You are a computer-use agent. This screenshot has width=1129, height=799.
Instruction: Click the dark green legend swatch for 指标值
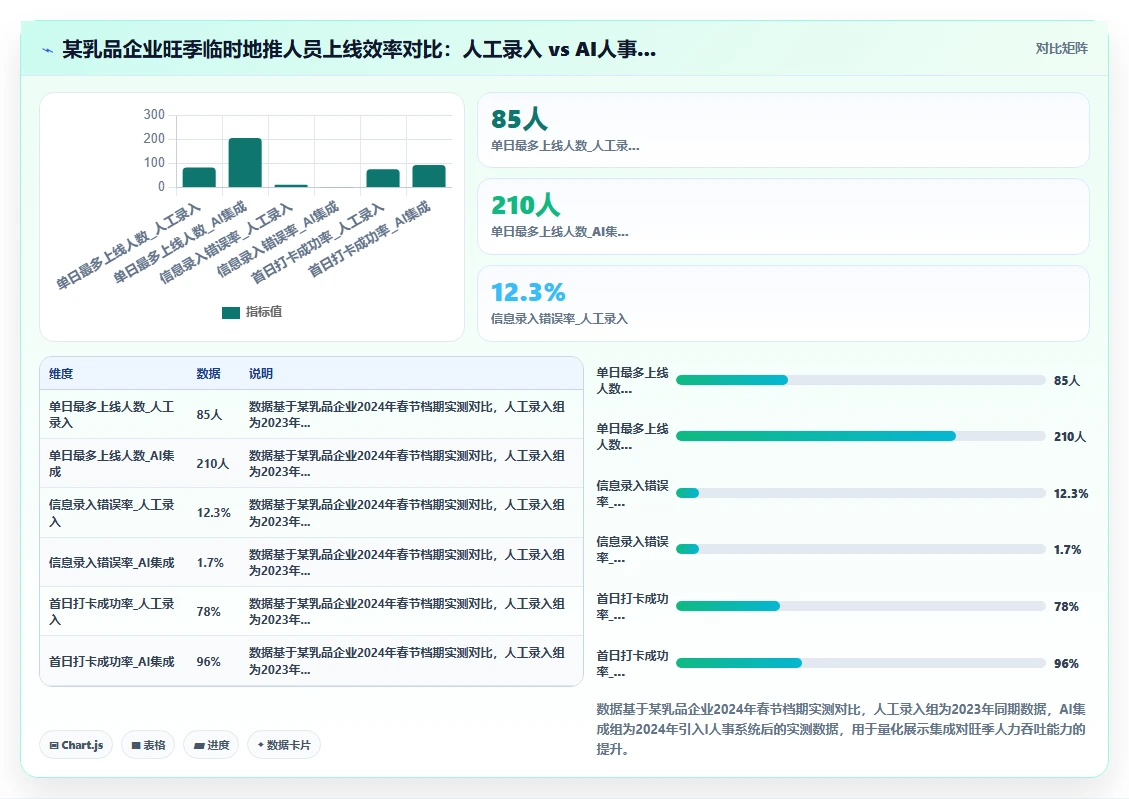tap(230, 312)
